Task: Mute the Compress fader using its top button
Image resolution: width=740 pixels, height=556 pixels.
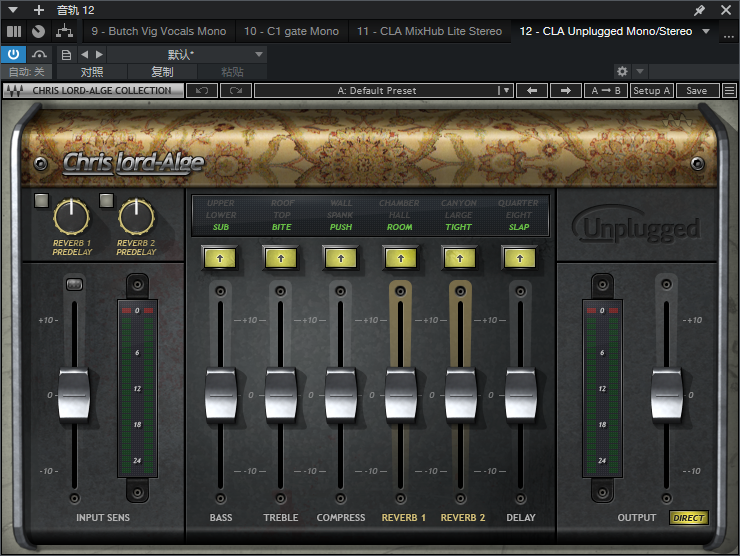Action: (x=341, y=291)
